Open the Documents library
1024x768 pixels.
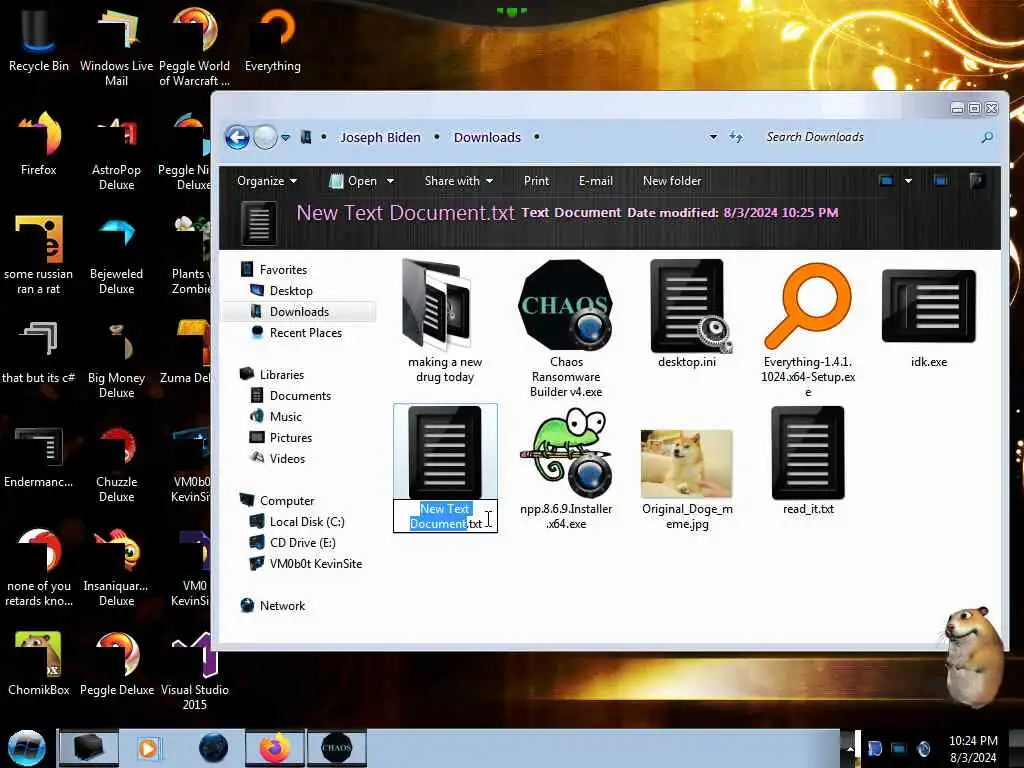[x=300, y=396]
